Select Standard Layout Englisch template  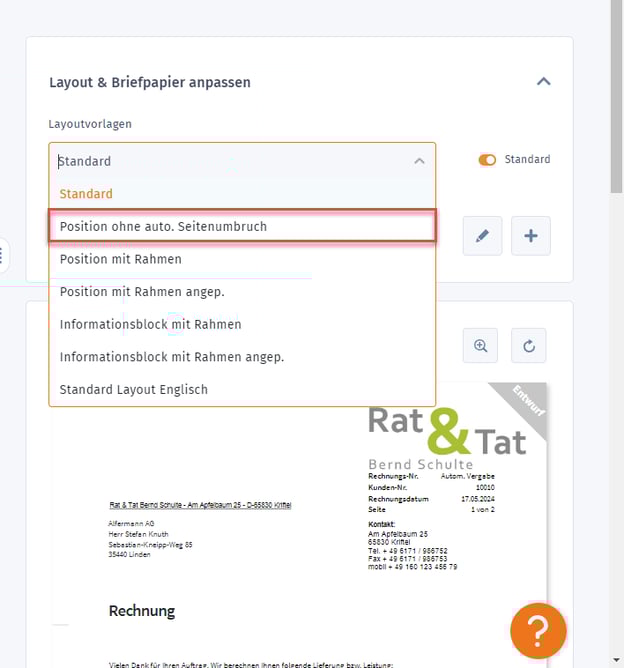click(x=134, y=389)
